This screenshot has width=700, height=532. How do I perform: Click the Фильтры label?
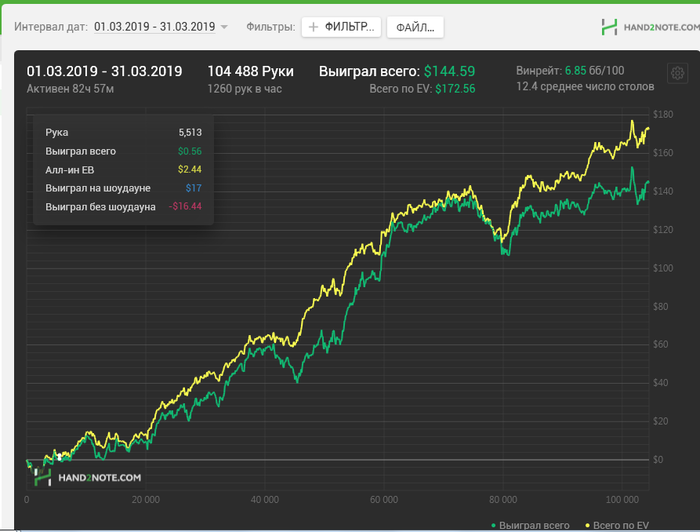tap(271, 27)
